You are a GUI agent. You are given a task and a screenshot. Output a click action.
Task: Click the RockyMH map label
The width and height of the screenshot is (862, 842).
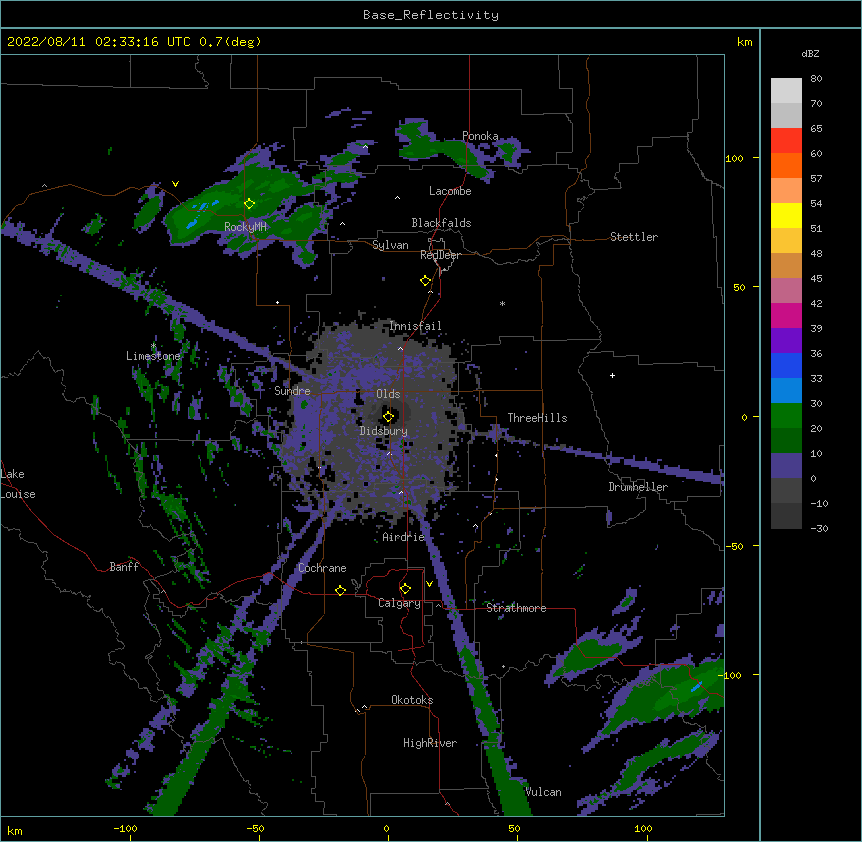pyautogui.click(x=245, y=227)
